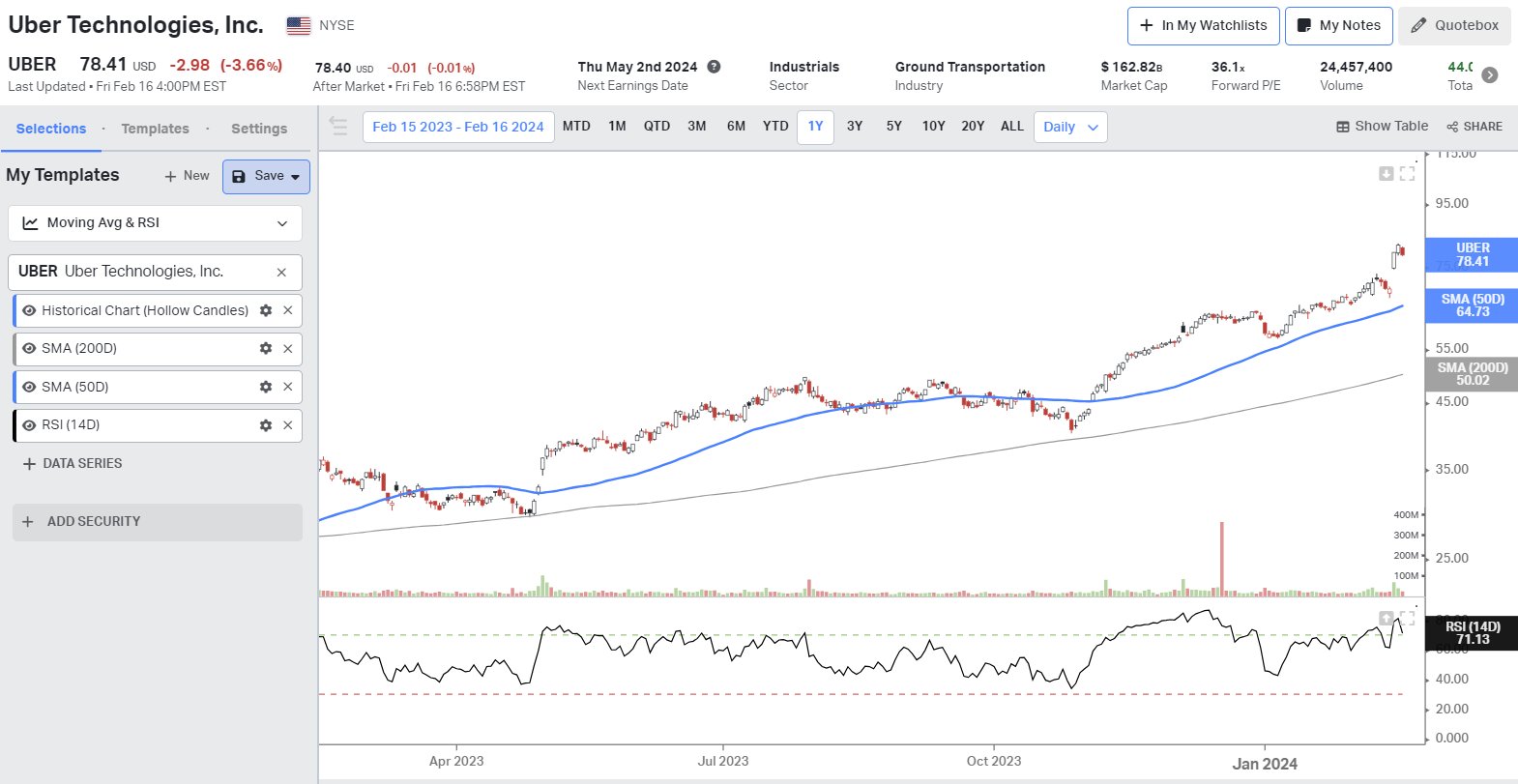Switch to the Templates tab

[155, 129]
